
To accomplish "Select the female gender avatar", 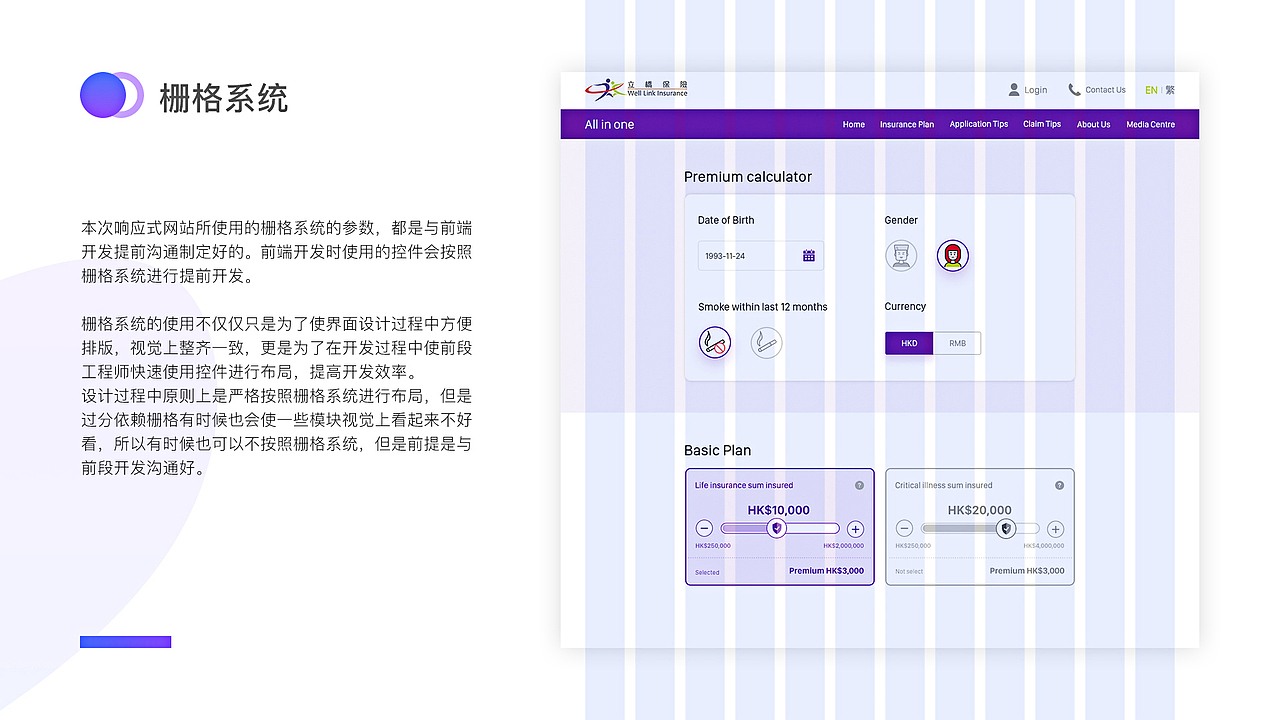I will tap(953, 255).
